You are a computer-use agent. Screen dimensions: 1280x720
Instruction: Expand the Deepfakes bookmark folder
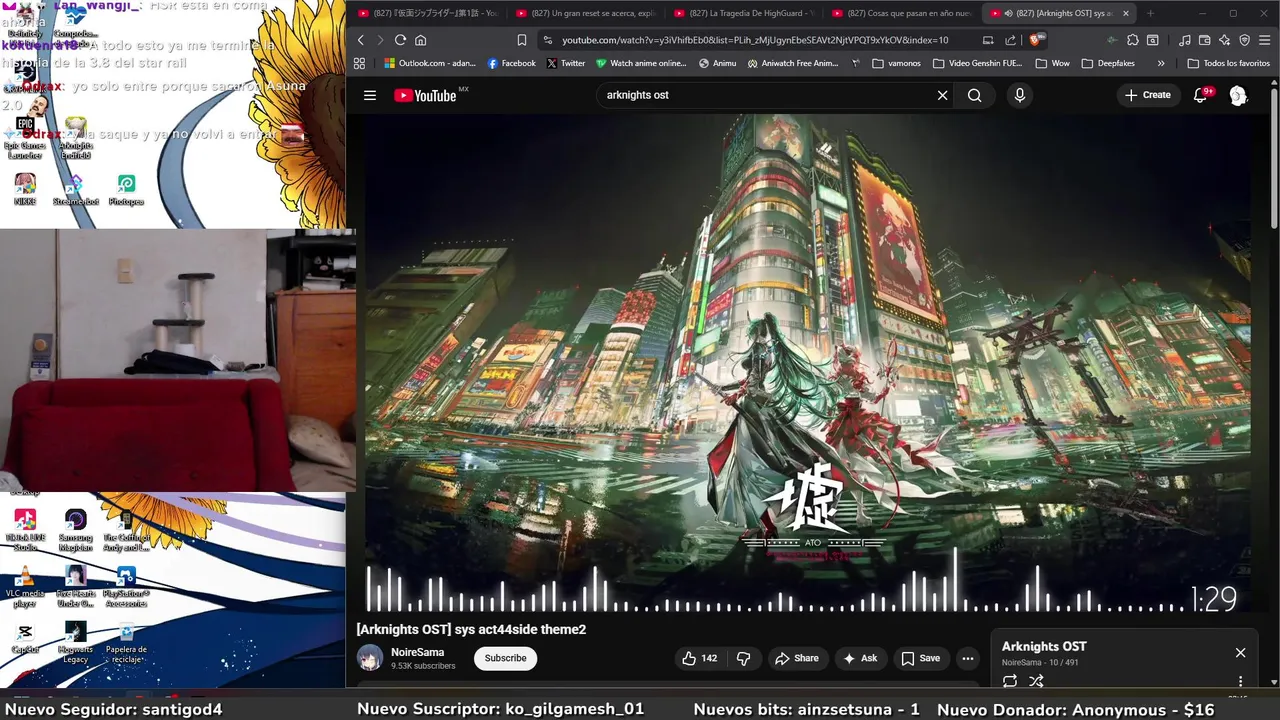tap(1107, 63)
